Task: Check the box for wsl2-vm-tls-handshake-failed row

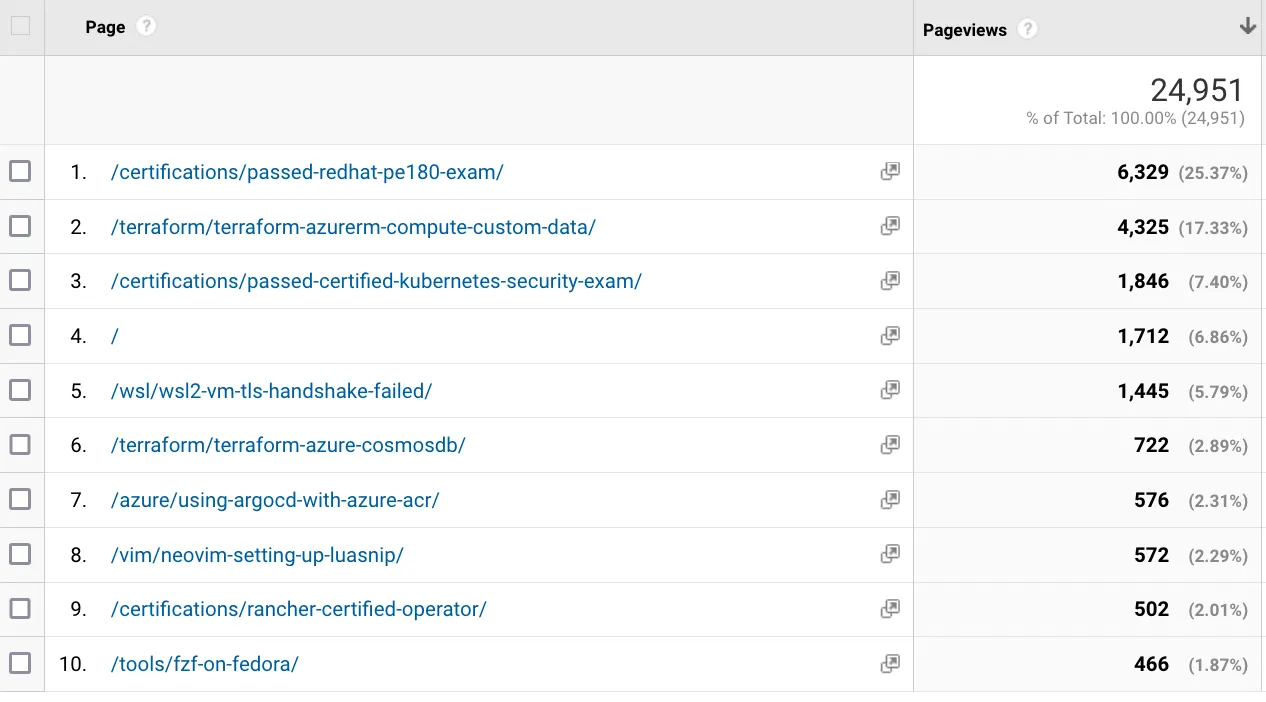Action: coord(20,389)
